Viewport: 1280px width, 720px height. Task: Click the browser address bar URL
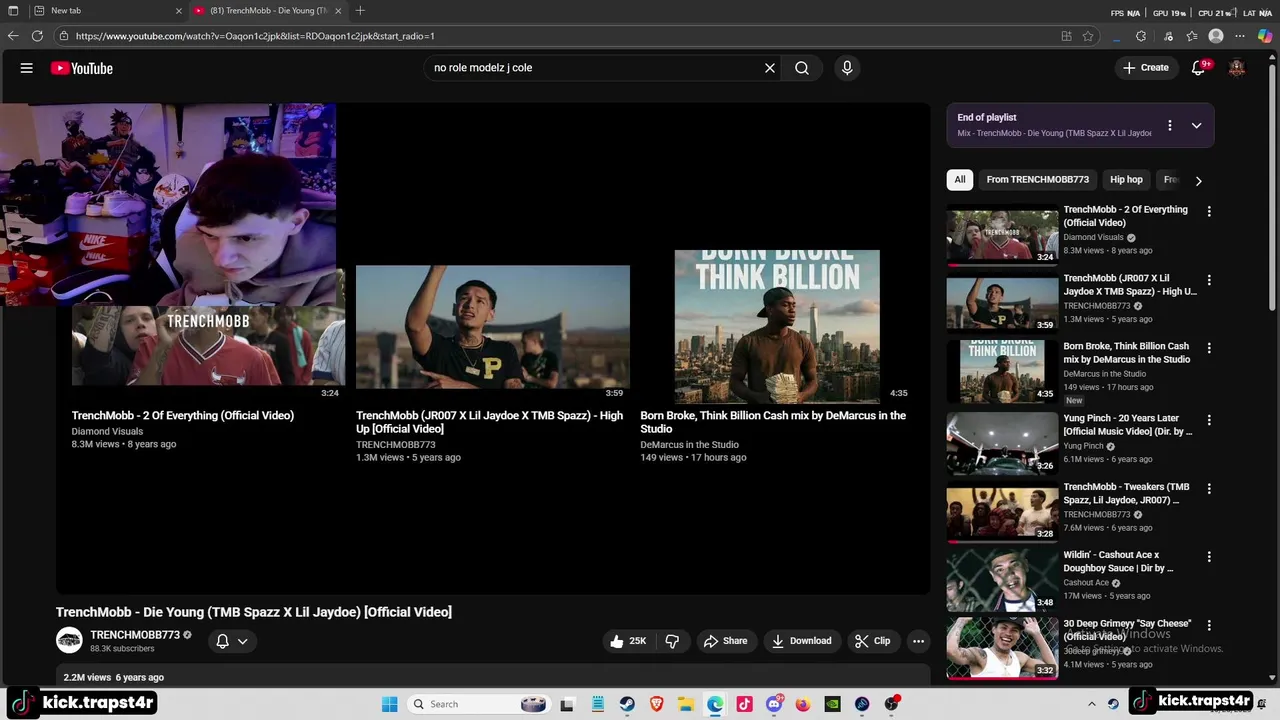[x=255, y=36]
